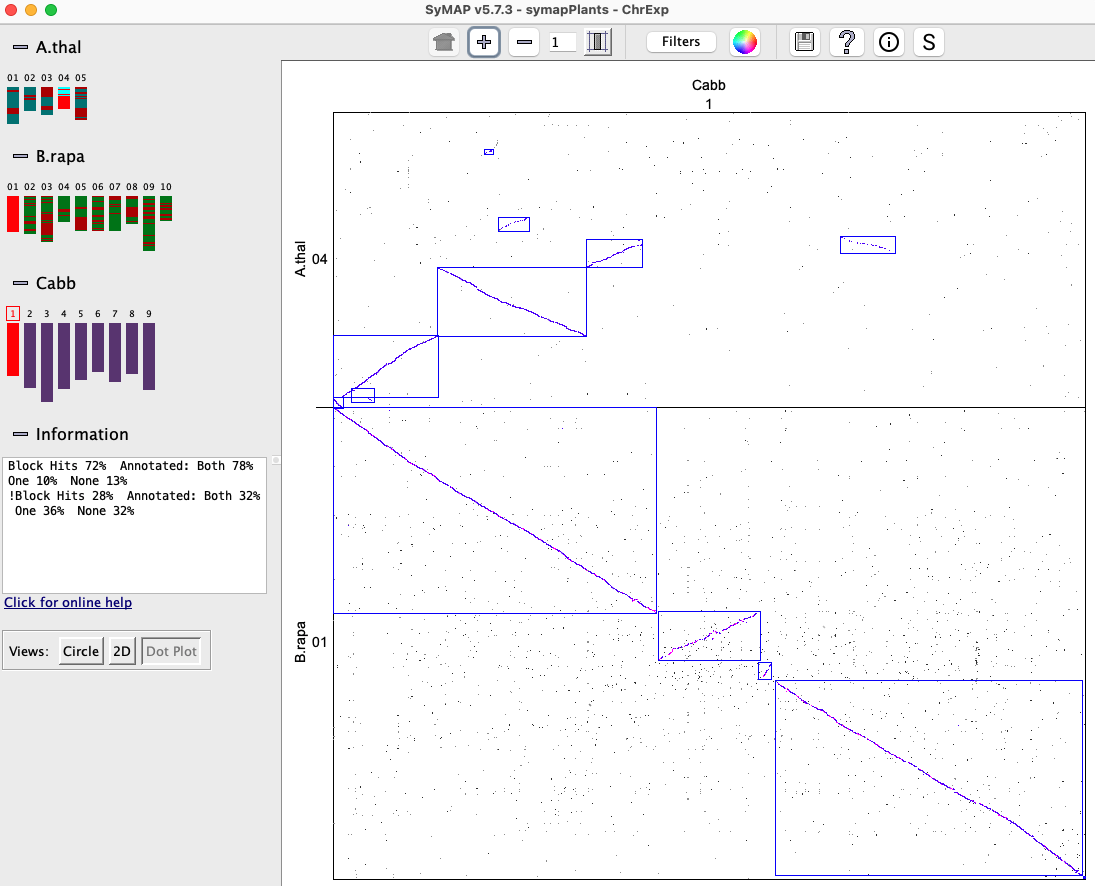Screen dimensions: 1095x886
Task: Toggle B.rapa chromosome 01 selection
Action: [13, 213]
